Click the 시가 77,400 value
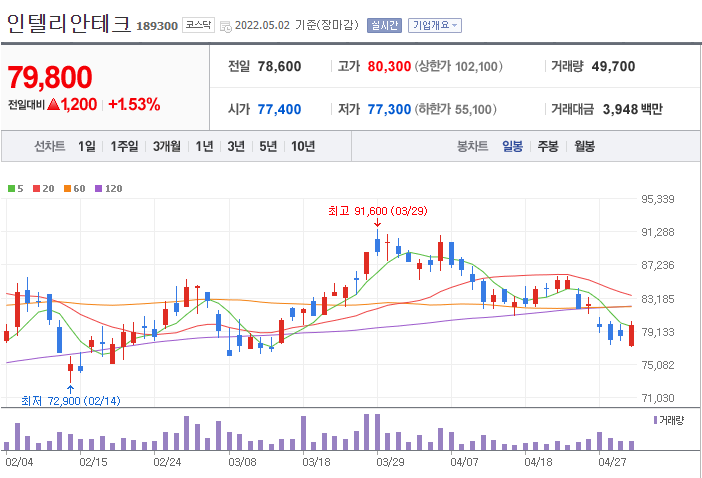702x478 pixels. click(x=279, y=109)
